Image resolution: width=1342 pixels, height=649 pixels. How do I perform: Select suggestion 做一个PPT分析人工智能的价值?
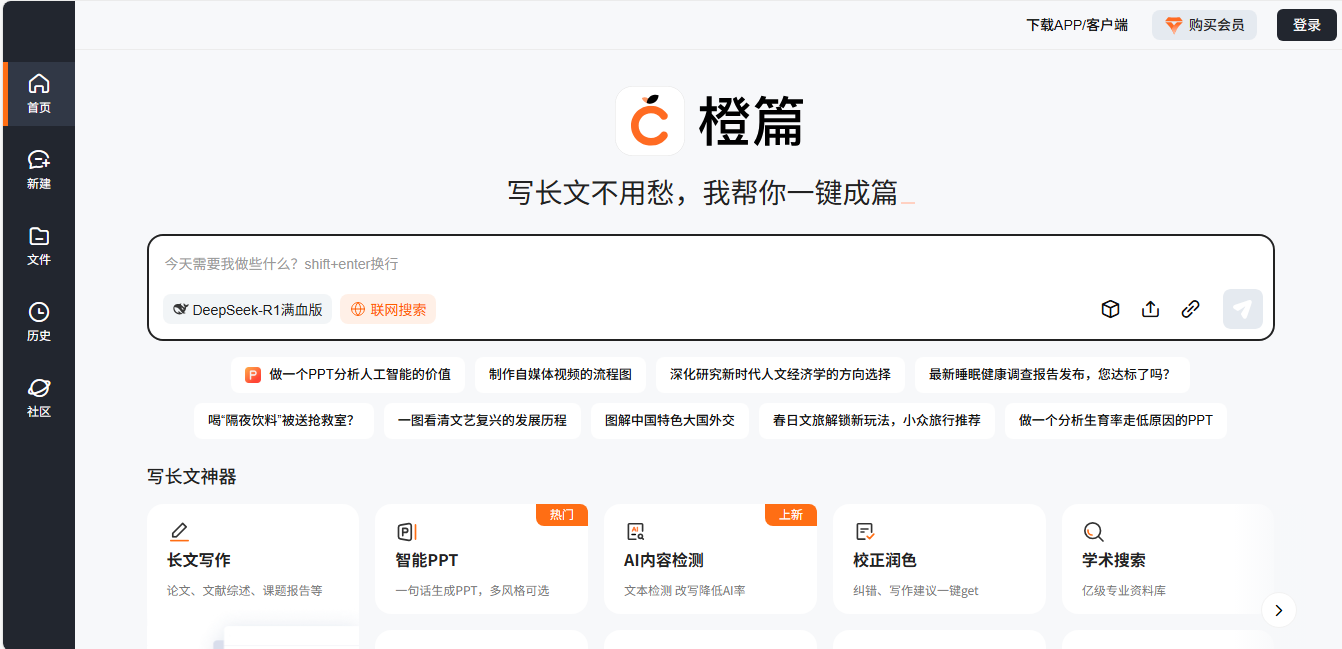[x=348, y=375]
